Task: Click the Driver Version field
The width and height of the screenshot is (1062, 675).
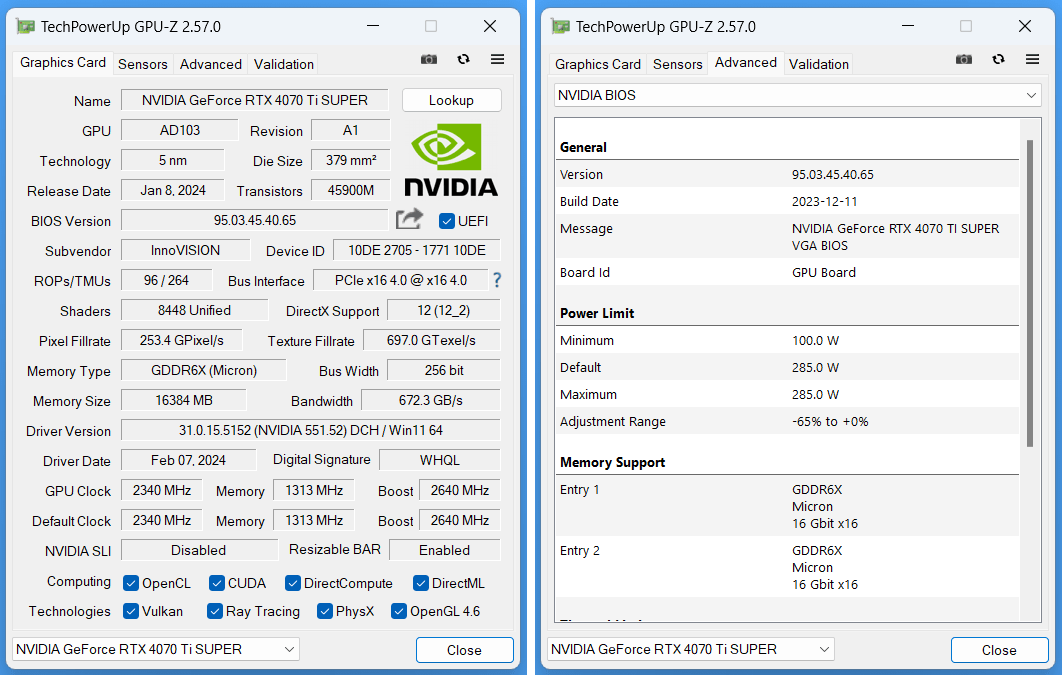Action: click(311, 431)
